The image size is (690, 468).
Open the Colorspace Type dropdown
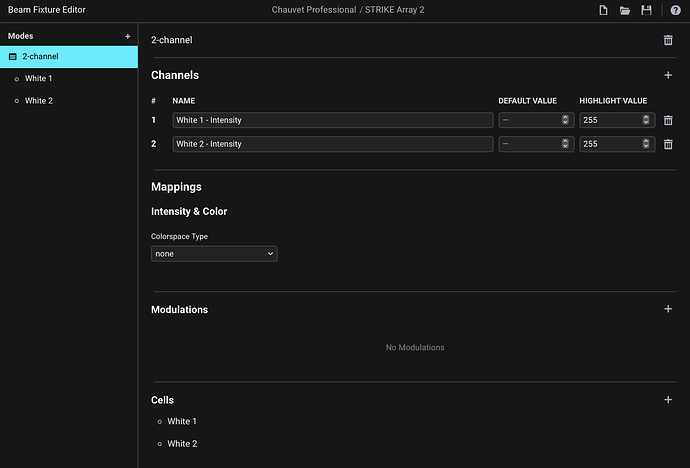pos(214,254)
